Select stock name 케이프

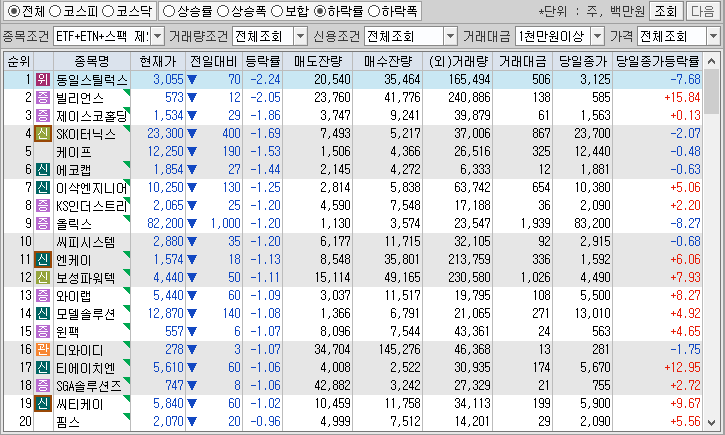74,152
